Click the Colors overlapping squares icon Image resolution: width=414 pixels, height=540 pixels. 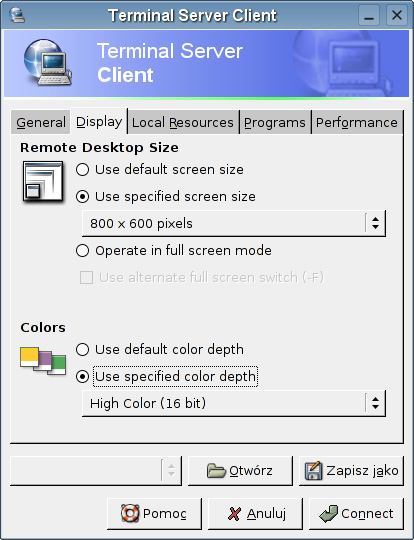[43, 361]
